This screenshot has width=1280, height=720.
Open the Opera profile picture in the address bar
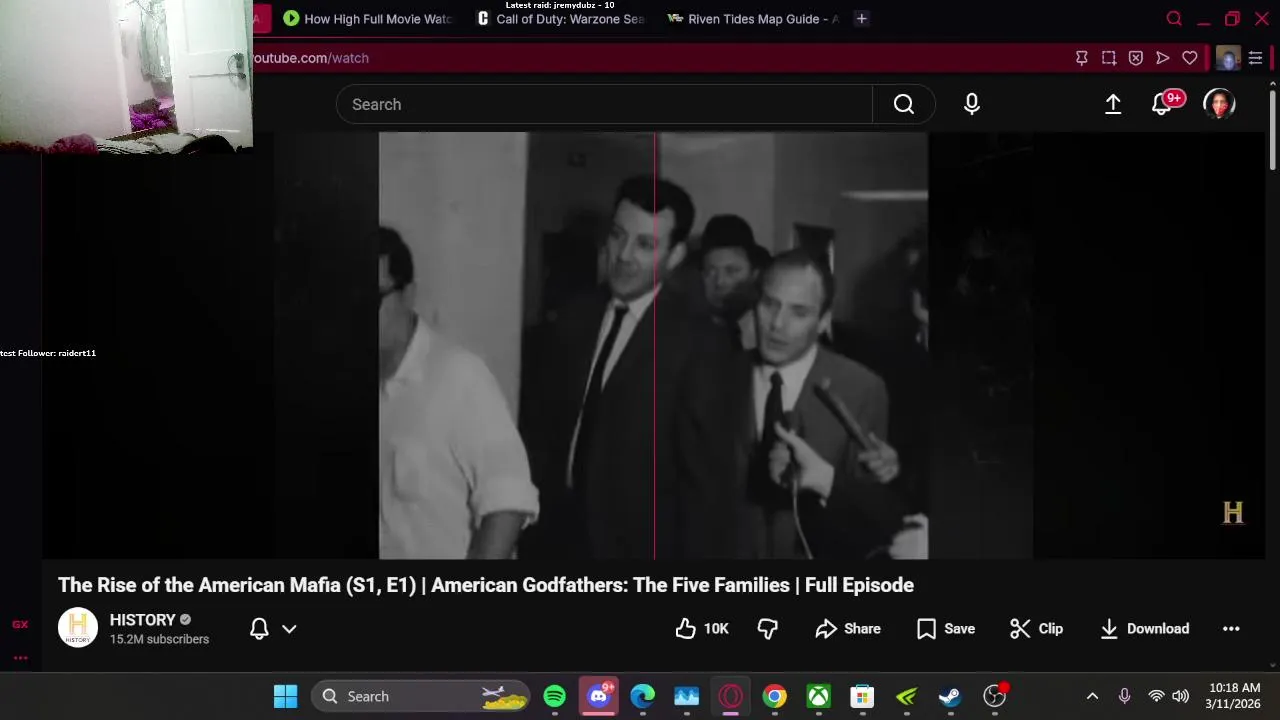[1228, 58]
